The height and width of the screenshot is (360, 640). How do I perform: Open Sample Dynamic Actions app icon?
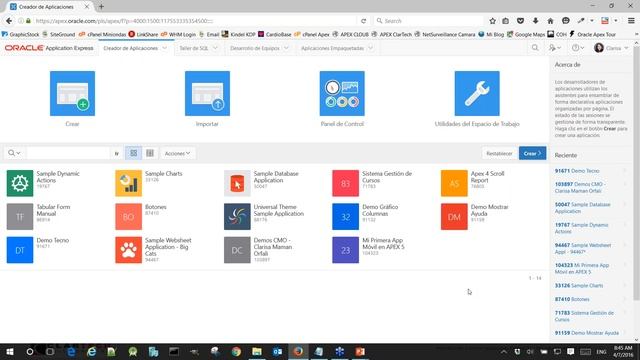pyautogui.click(x=20, y=183)
